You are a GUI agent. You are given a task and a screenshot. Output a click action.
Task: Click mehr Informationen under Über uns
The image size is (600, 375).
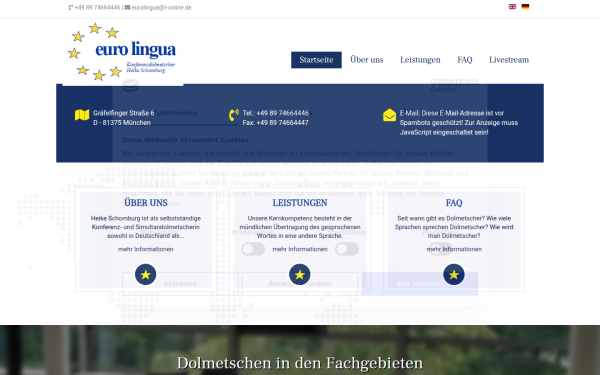[x=145, y=249]
